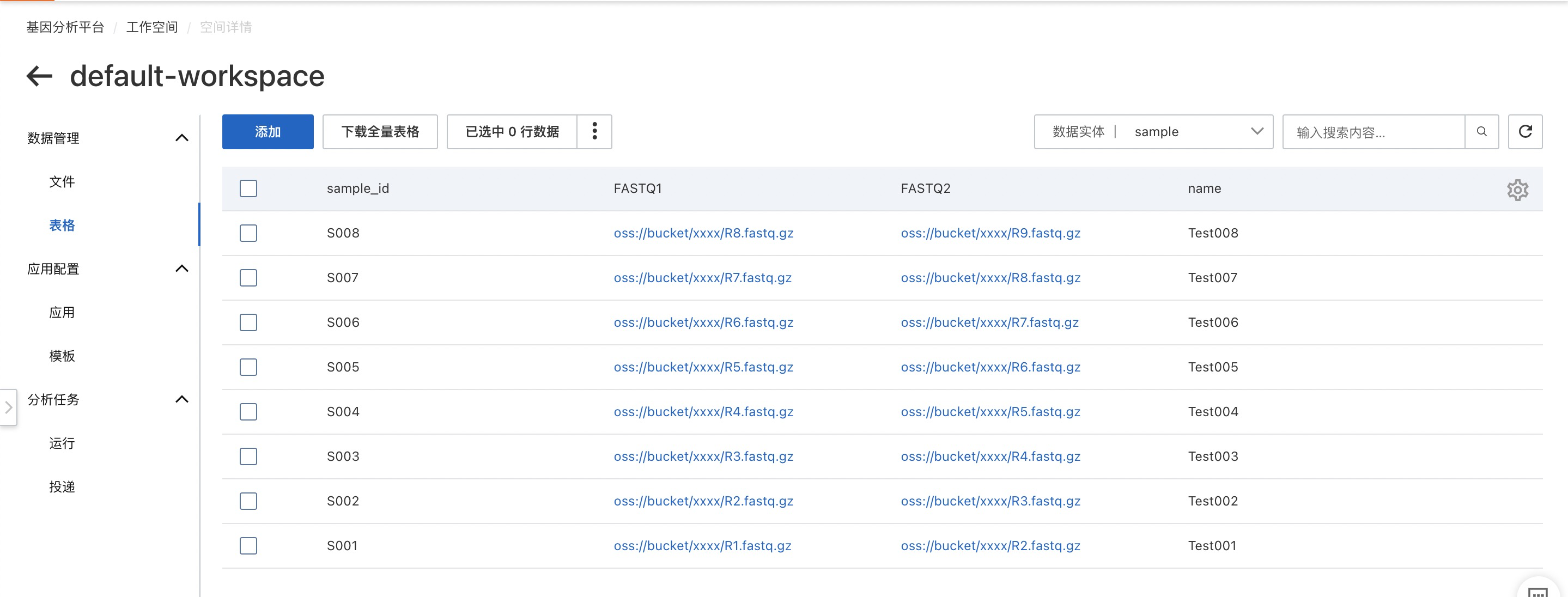The height and width of the screenshot is (597, 1568).
Task: Expand the collapsed side panel arrow
Action: 8,407
